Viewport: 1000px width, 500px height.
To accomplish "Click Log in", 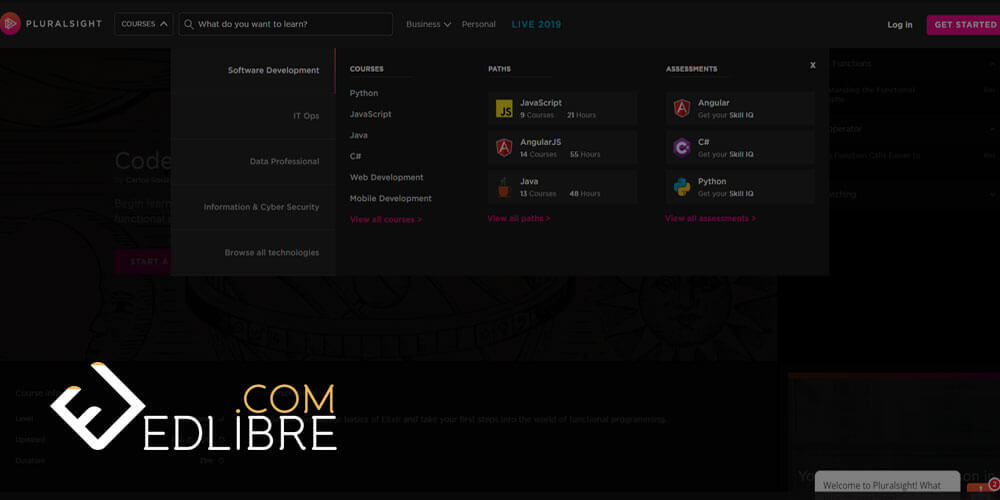I will click(x=899, y=25).
